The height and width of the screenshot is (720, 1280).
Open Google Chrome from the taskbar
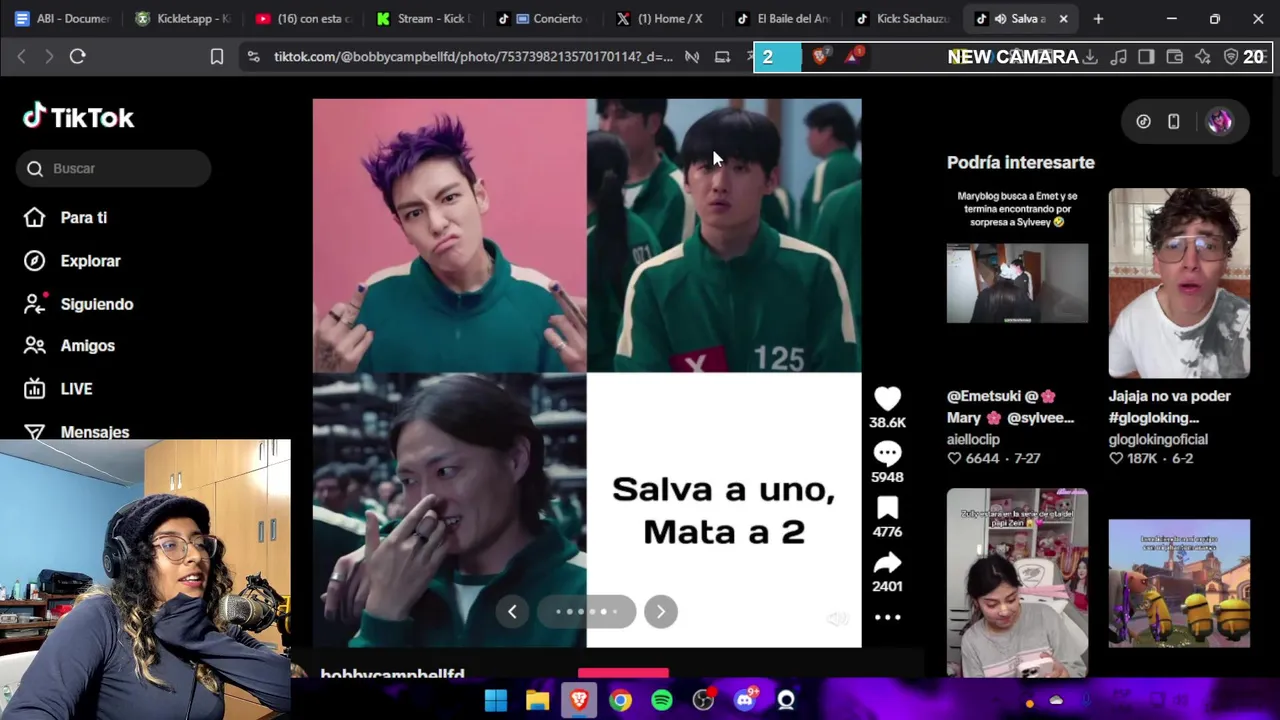(x=621, y=700)
